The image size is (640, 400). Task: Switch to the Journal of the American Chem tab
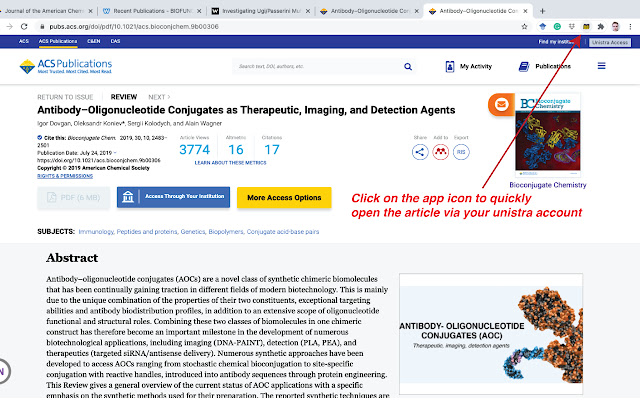(44, 11)
